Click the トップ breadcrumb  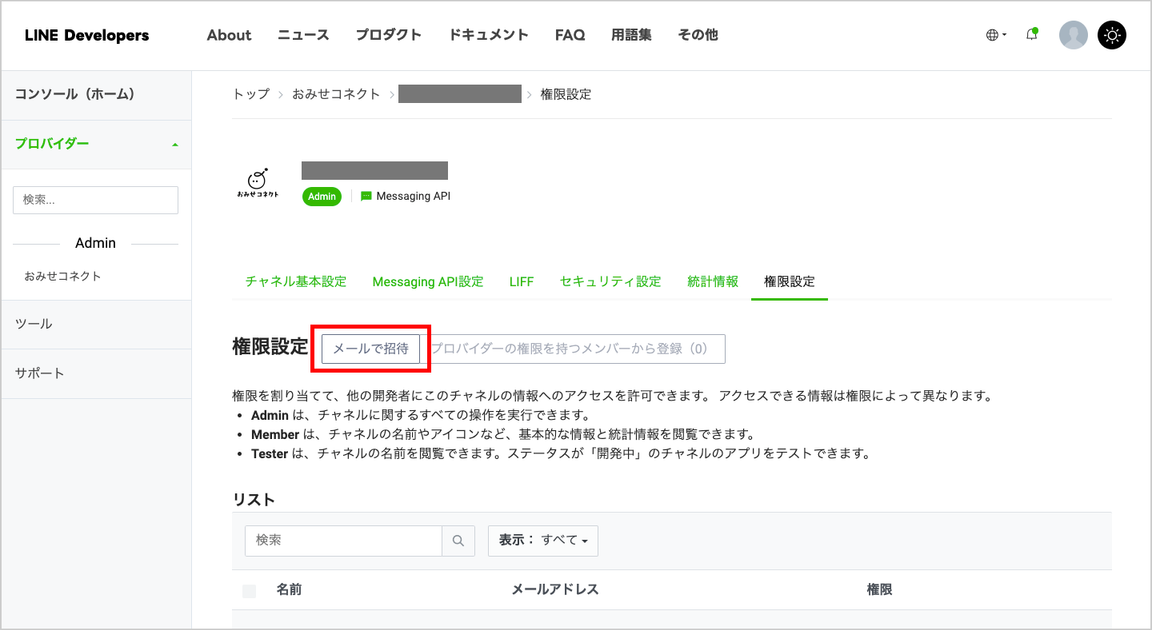[251, 94]
